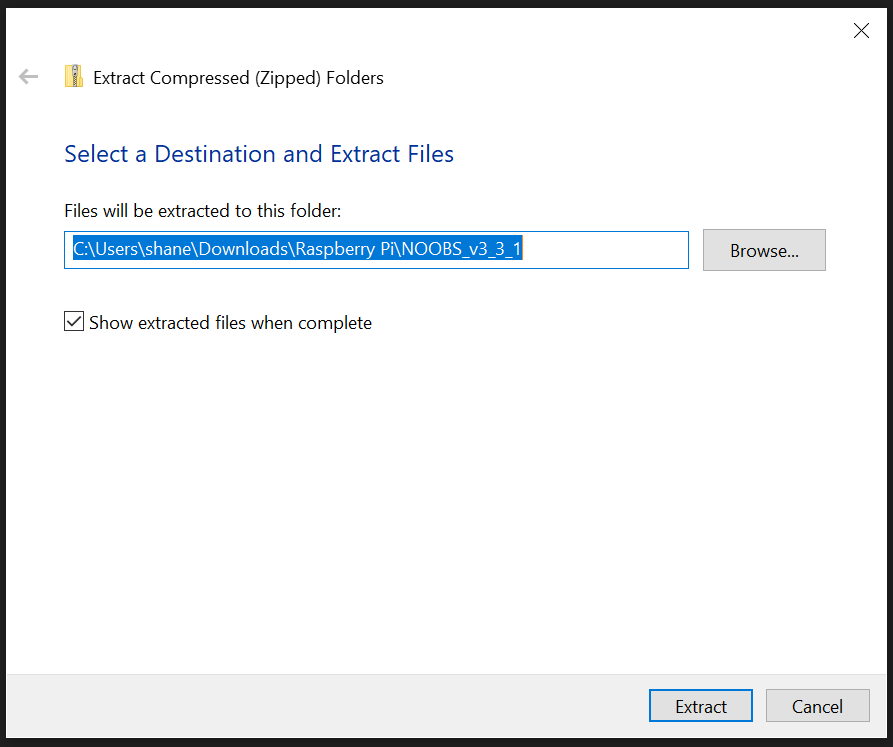Open the Browse... folder picker

(764, 251)
